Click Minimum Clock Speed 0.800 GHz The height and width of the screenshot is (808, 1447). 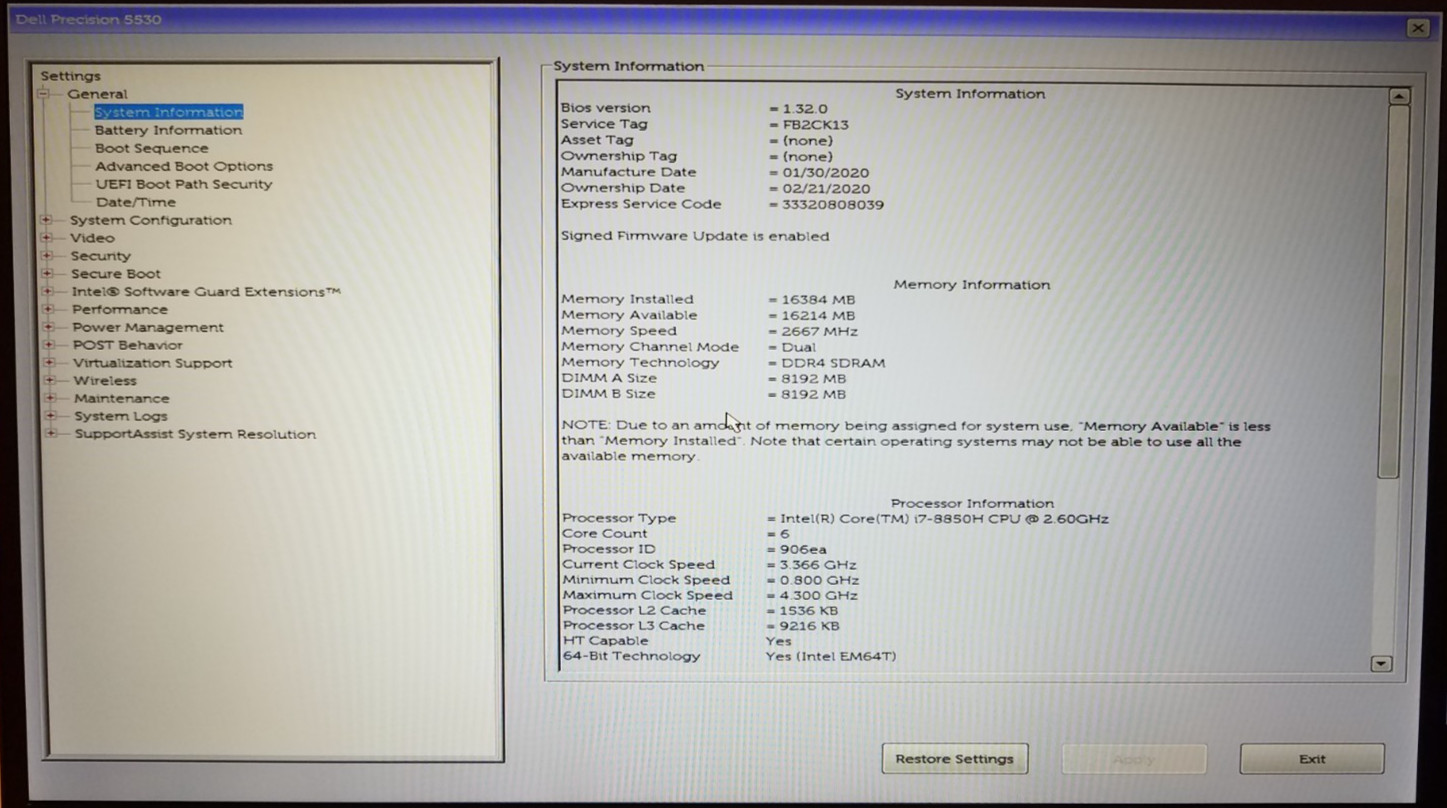819,580
